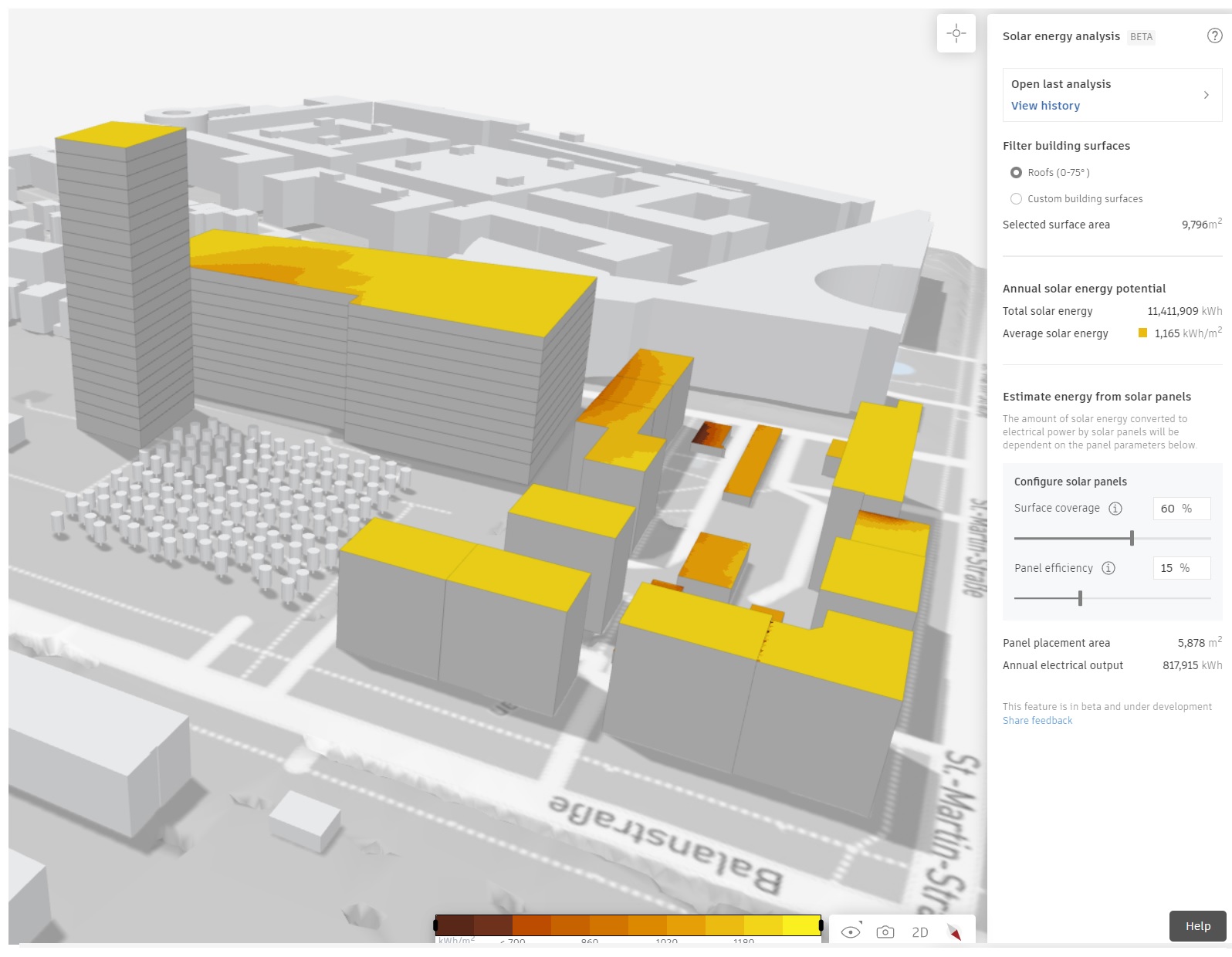Screen dimensions: 1232x957
Task: Select Custom building surfaces radio option
Action: coord(1016,199)
